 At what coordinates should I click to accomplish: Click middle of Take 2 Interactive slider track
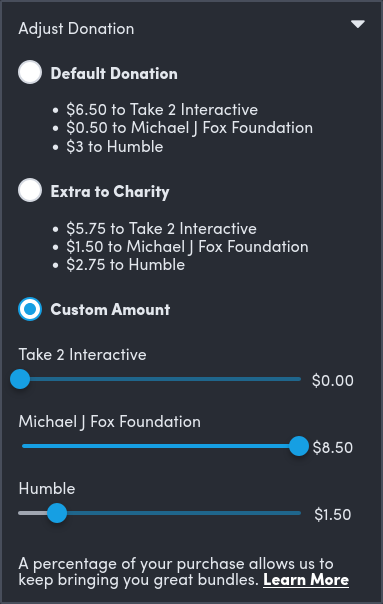point(160,379)
